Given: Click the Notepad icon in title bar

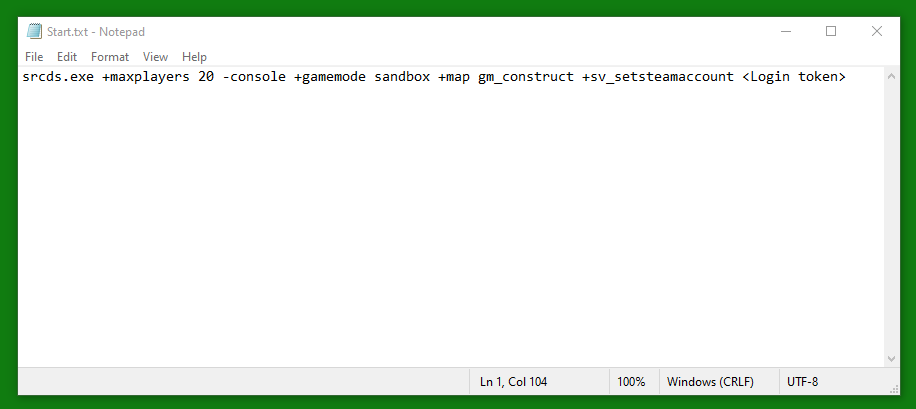Looking at the screenshot, I should [34, 32].
